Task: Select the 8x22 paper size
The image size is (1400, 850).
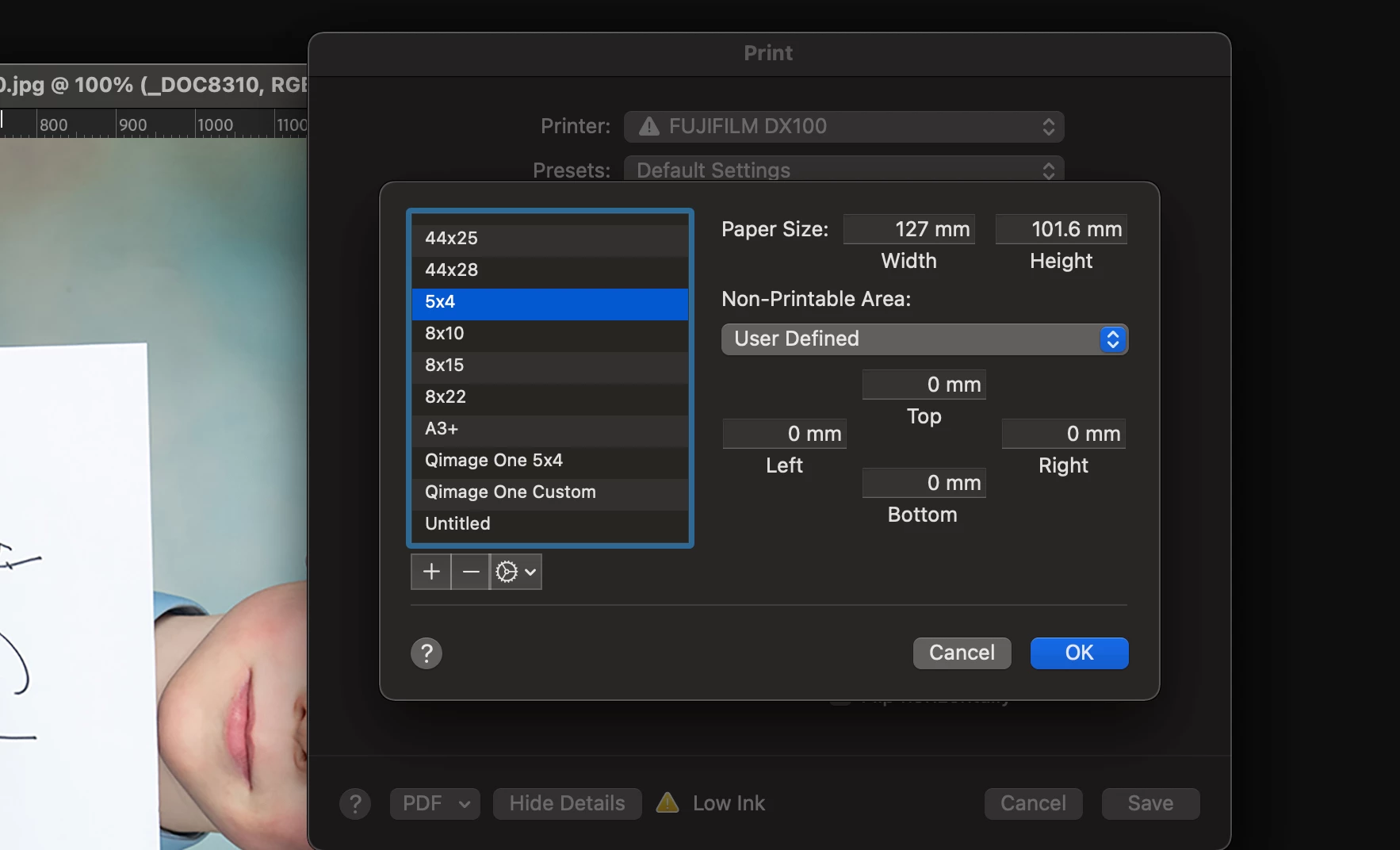Action: 550,396
